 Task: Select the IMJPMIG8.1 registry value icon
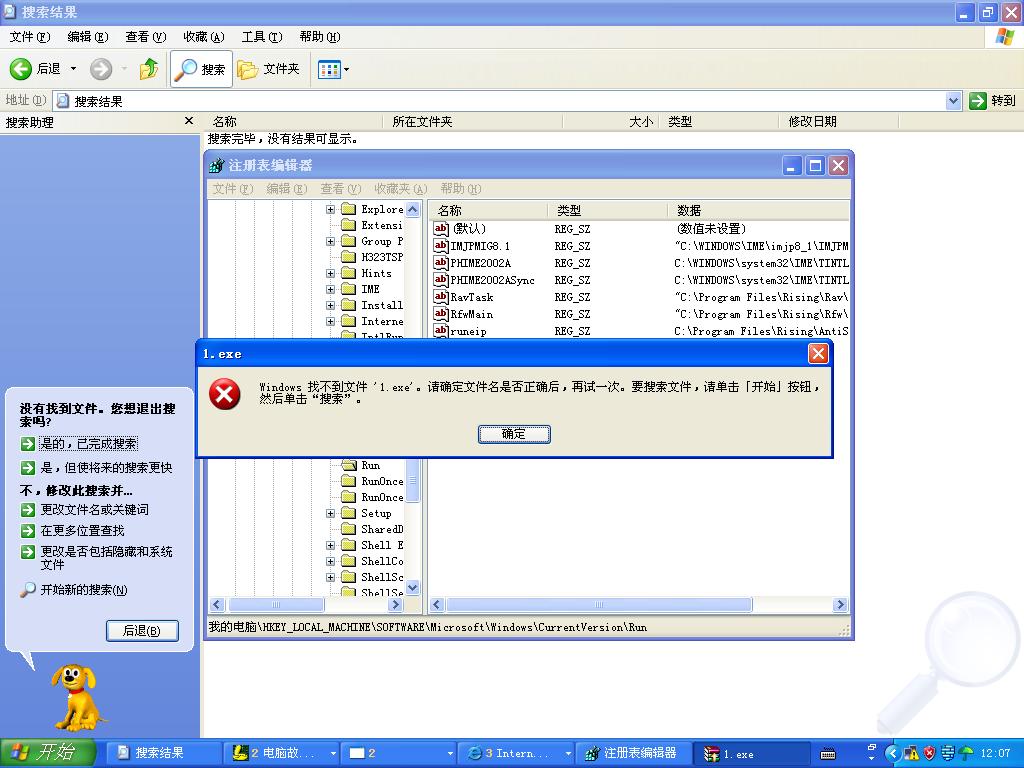[x=441, y=246]
